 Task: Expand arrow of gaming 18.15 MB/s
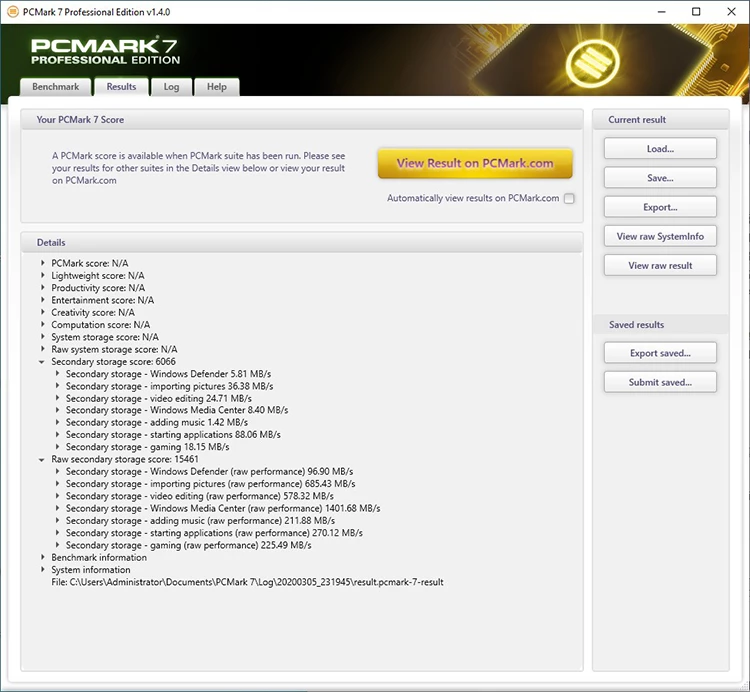coord(57,447)
